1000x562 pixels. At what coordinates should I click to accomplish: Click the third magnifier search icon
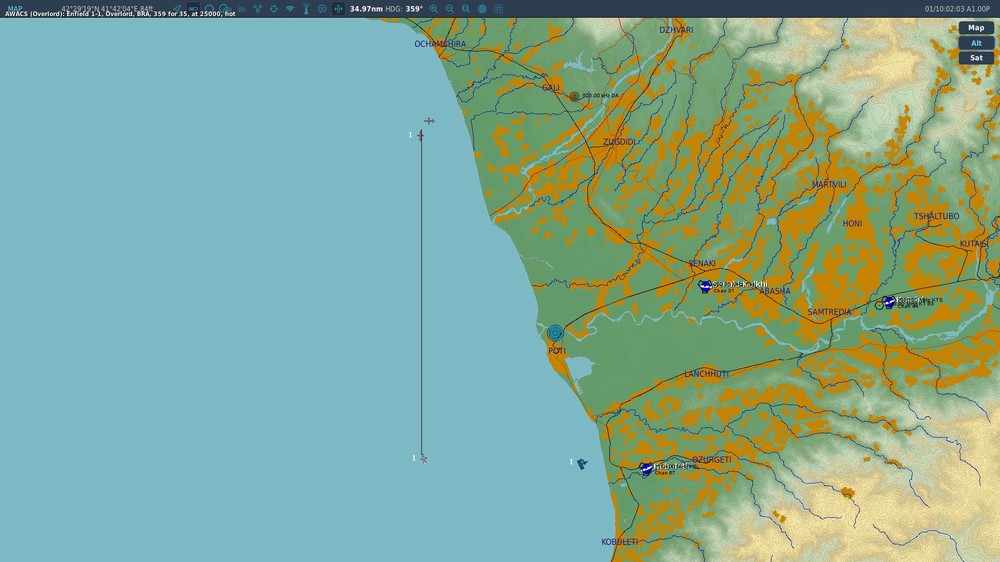tap(466, 9)
